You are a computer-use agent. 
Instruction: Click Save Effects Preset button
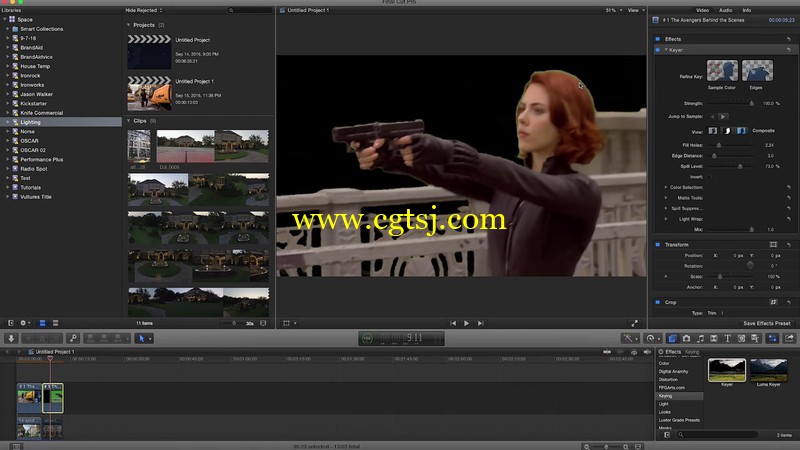[x=766, y=323]
